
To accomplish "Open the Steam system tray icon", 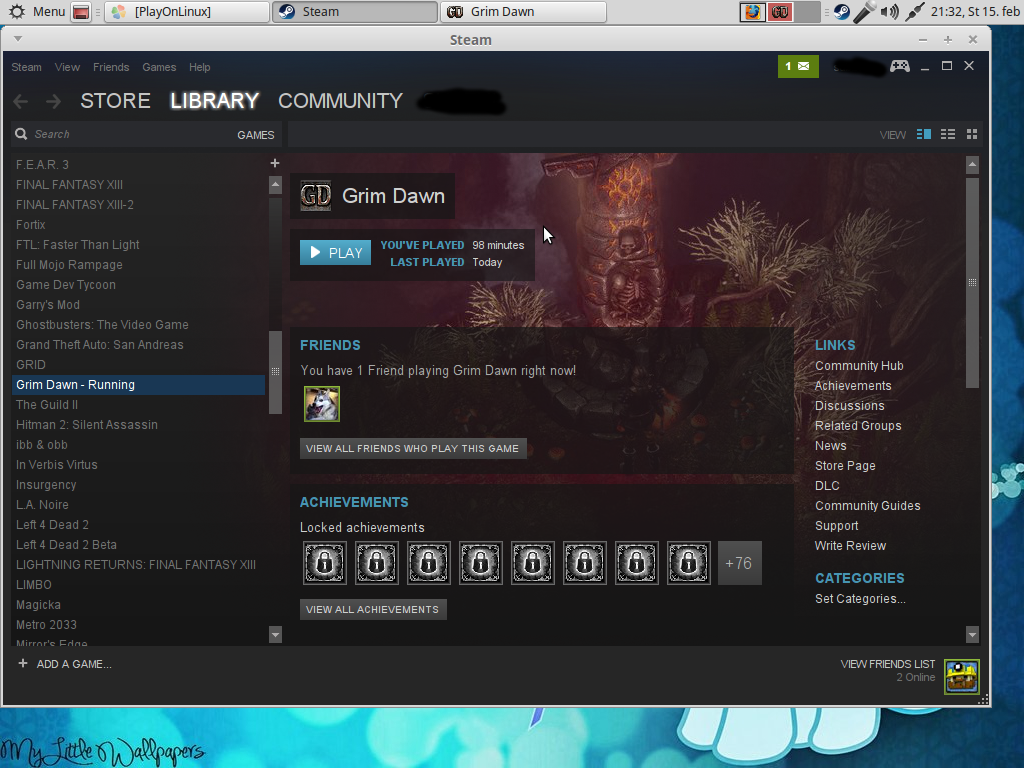I will (842, 12).
